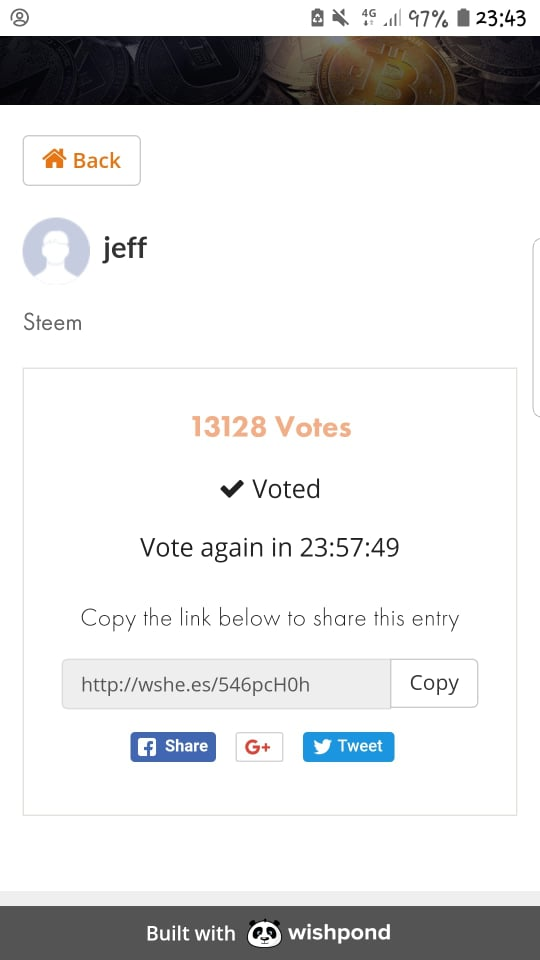Copy the entry link
This screenshot has height=960, width=540.
tap(434, 683)
